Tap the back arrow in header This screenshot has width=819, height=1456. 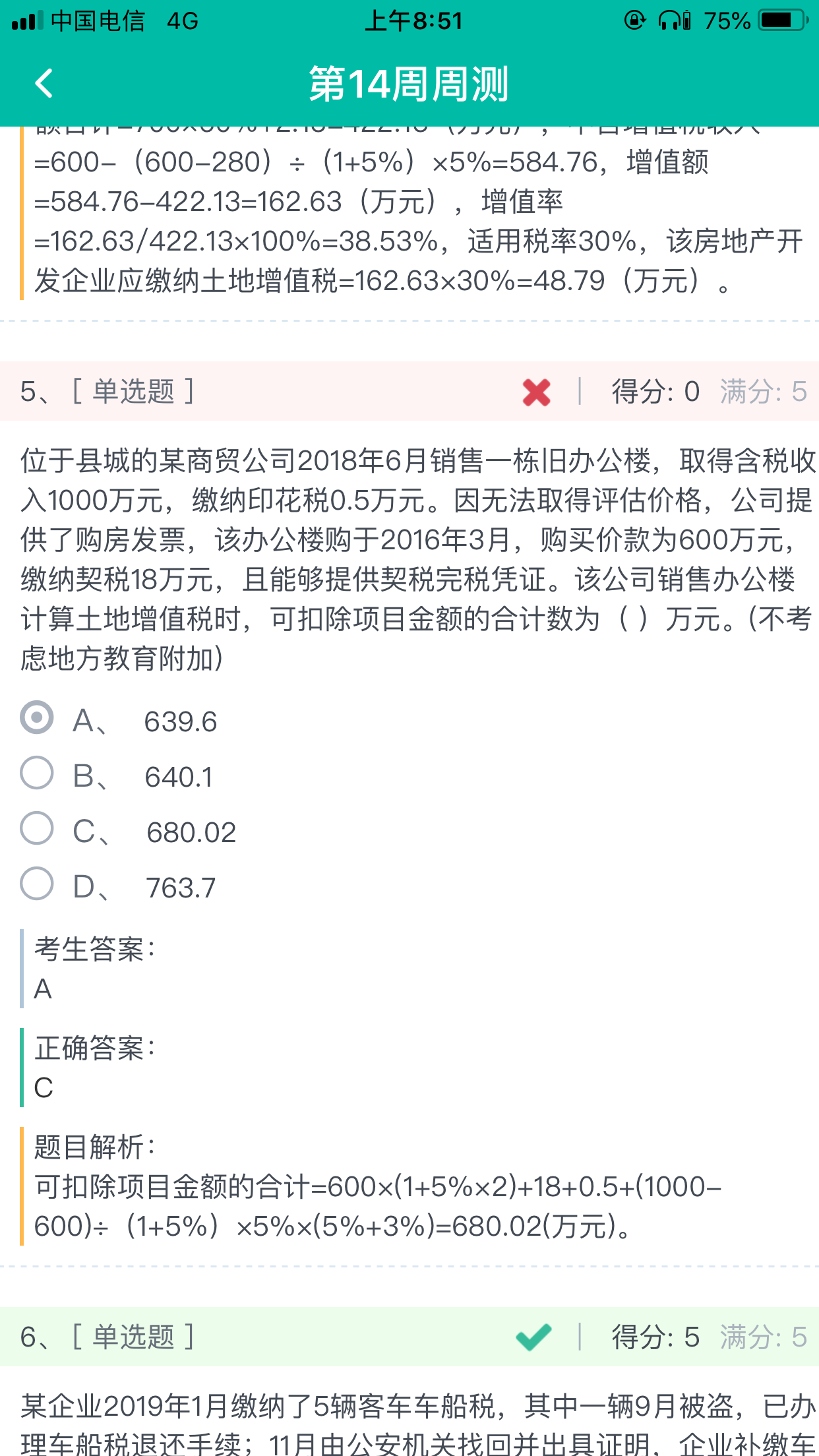(x=44, y=84)
